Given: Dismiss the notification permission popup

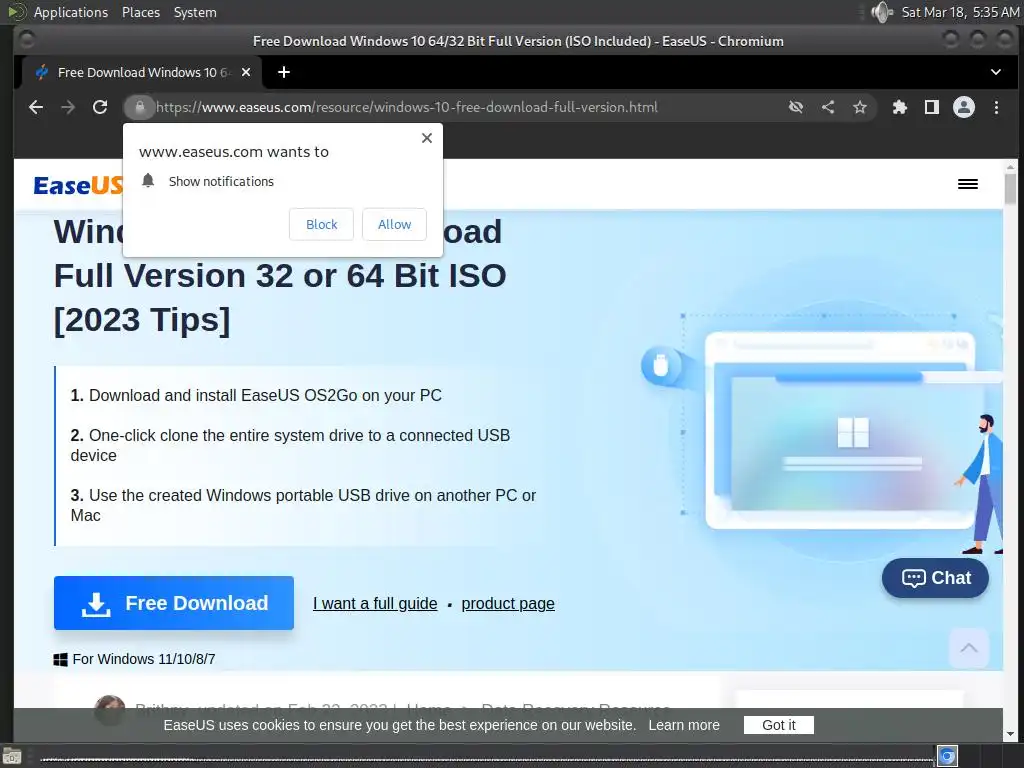Looking at the screenshot, I should click(426, 138).
